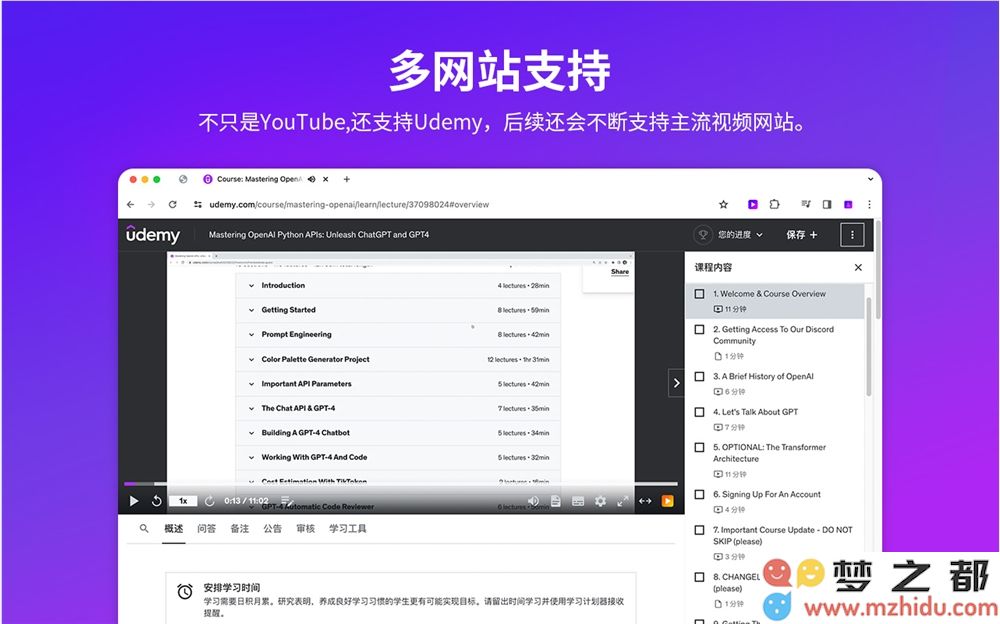Check lecture 5 OPTIONAL Transformer Architecture
1000x624 pixels.
700,448
